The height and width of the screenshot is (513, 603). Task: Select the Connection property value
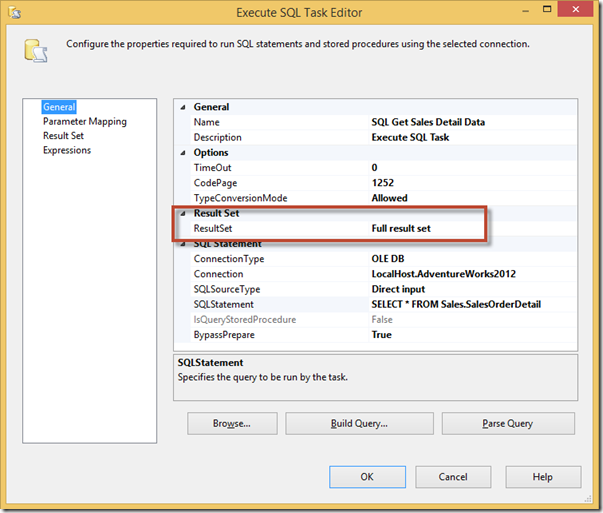coord(443,274)
